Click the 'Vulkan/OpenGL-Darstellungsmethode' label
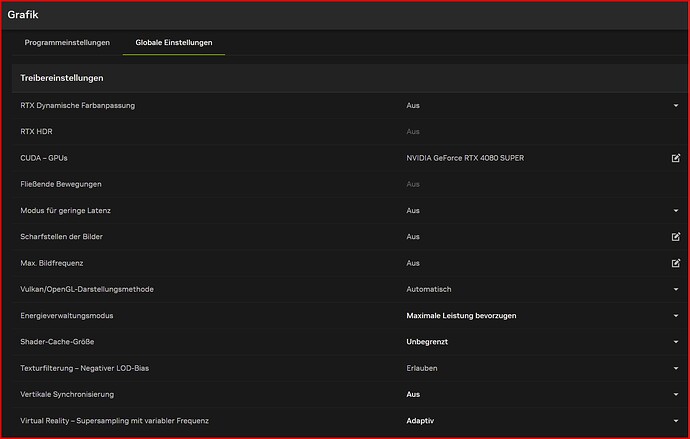 pyautogui.click(x=87, y=289)
